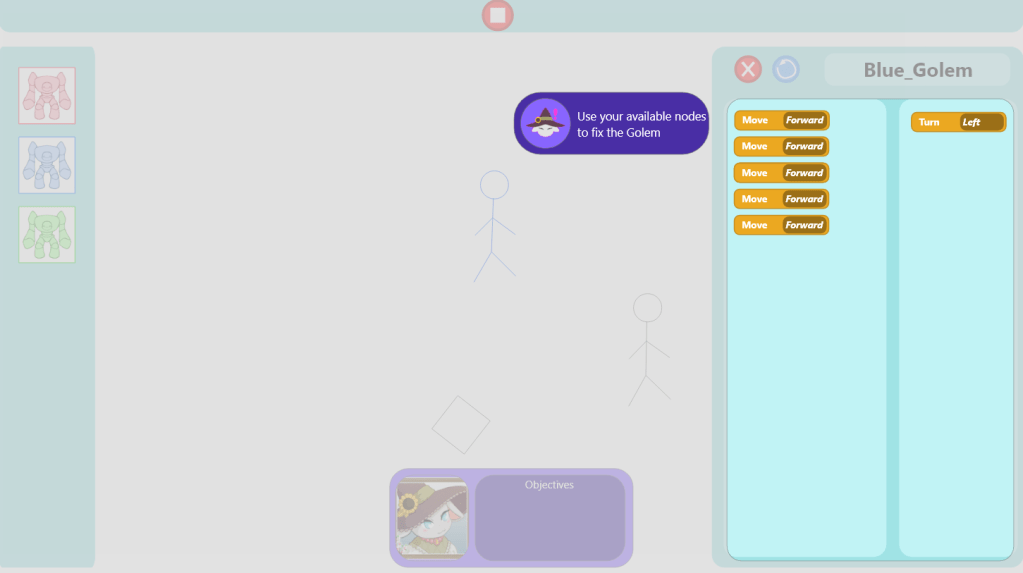1023x573 pixels.
Task: Click the gray stick figure
Action: click(647, 348)
